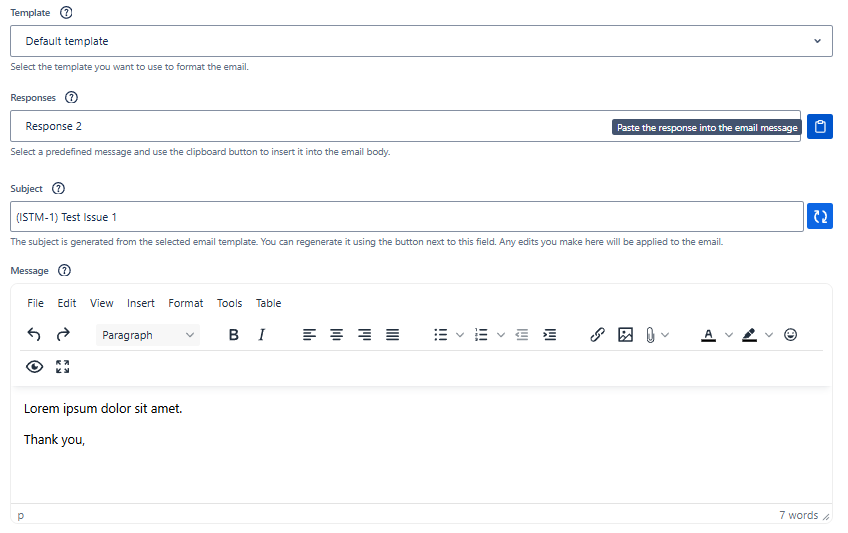Click the 7 words count button
848x533 pixels.
coord(798,515)
